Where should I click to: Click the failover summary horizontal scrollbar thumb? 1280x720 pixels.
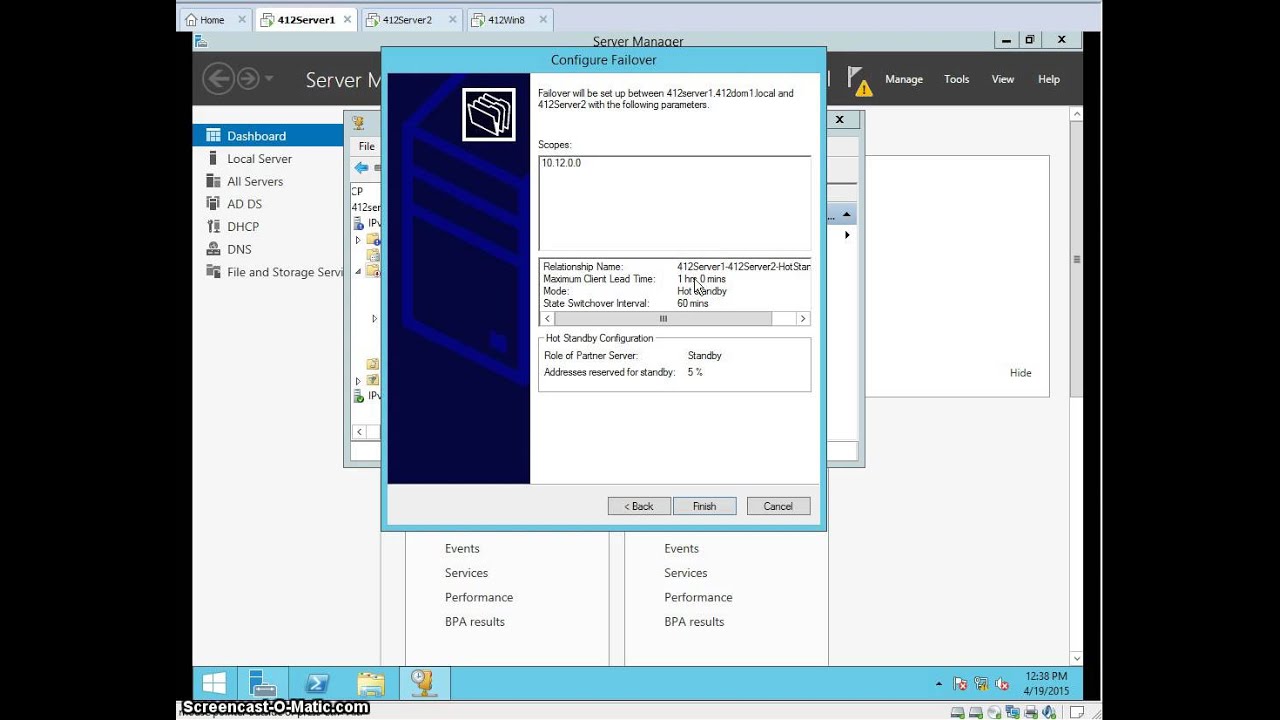pos(663,318)
